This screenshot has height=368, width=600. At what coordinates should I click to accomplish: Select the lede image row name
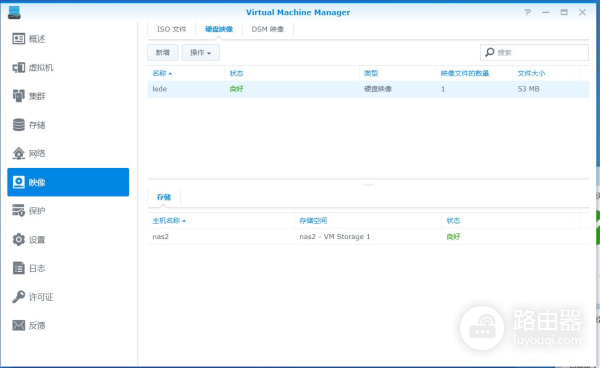click(x=160, y=89)
